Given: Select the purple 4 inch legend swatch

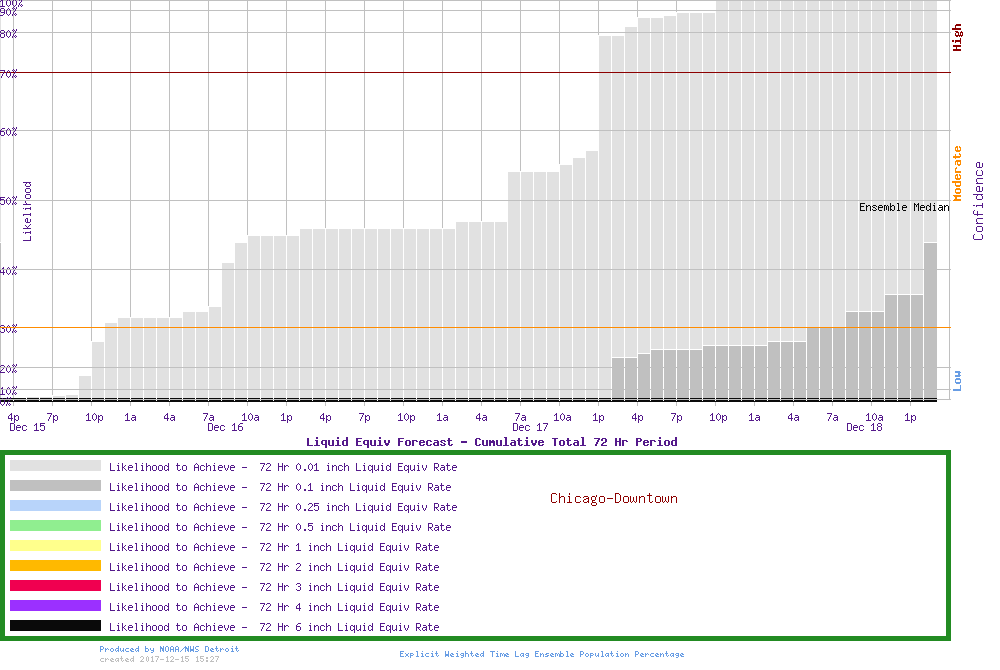Looking at the screenshot, I should 55,606.
